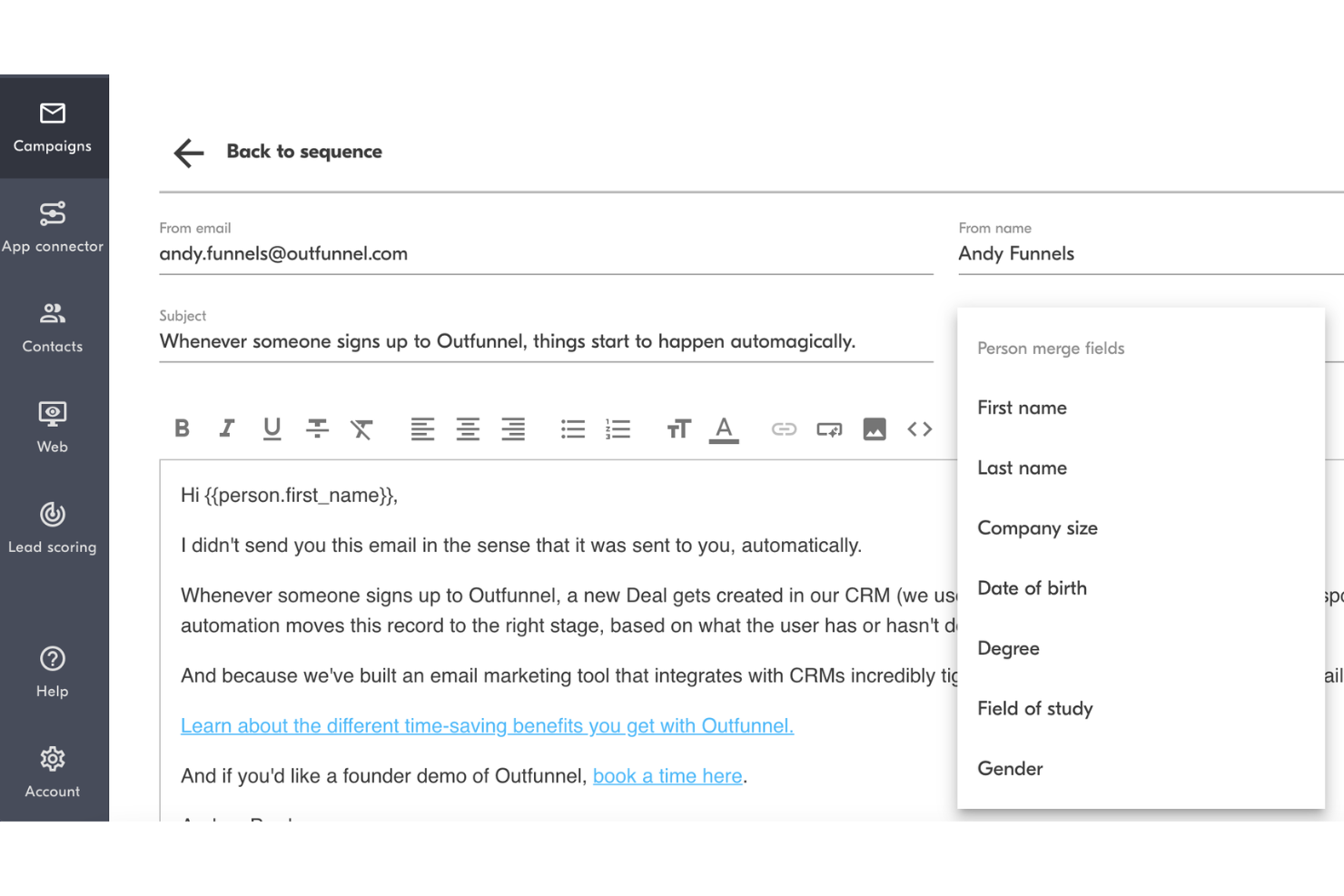1344x896 pixels.
Task: Insert an image into the email
Action: pyautogui.click(x=875, y=428)
